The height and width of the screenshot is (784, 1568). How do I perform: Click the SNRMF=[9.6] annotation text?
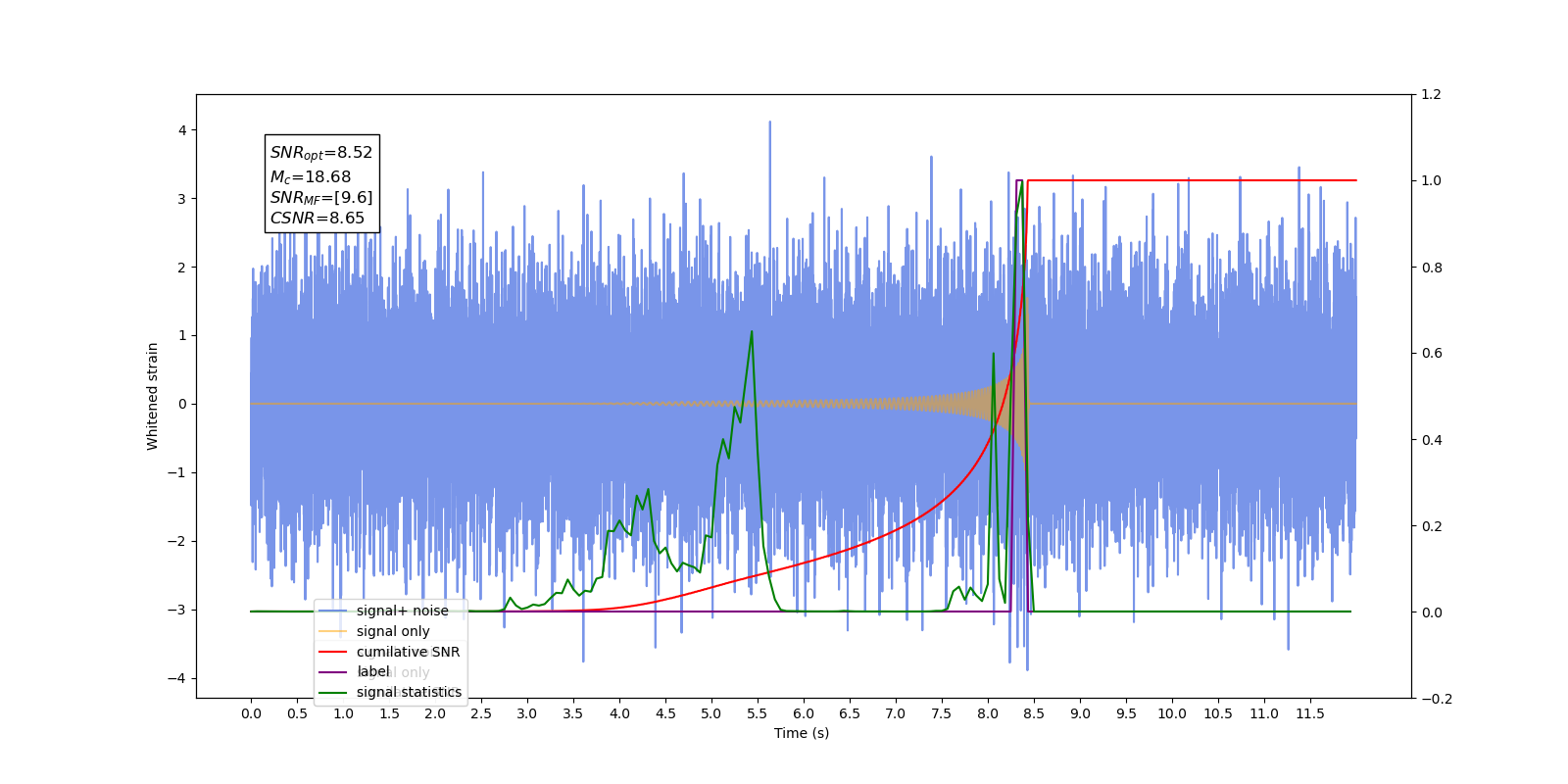pyautogui.click(x=321, y=198)
